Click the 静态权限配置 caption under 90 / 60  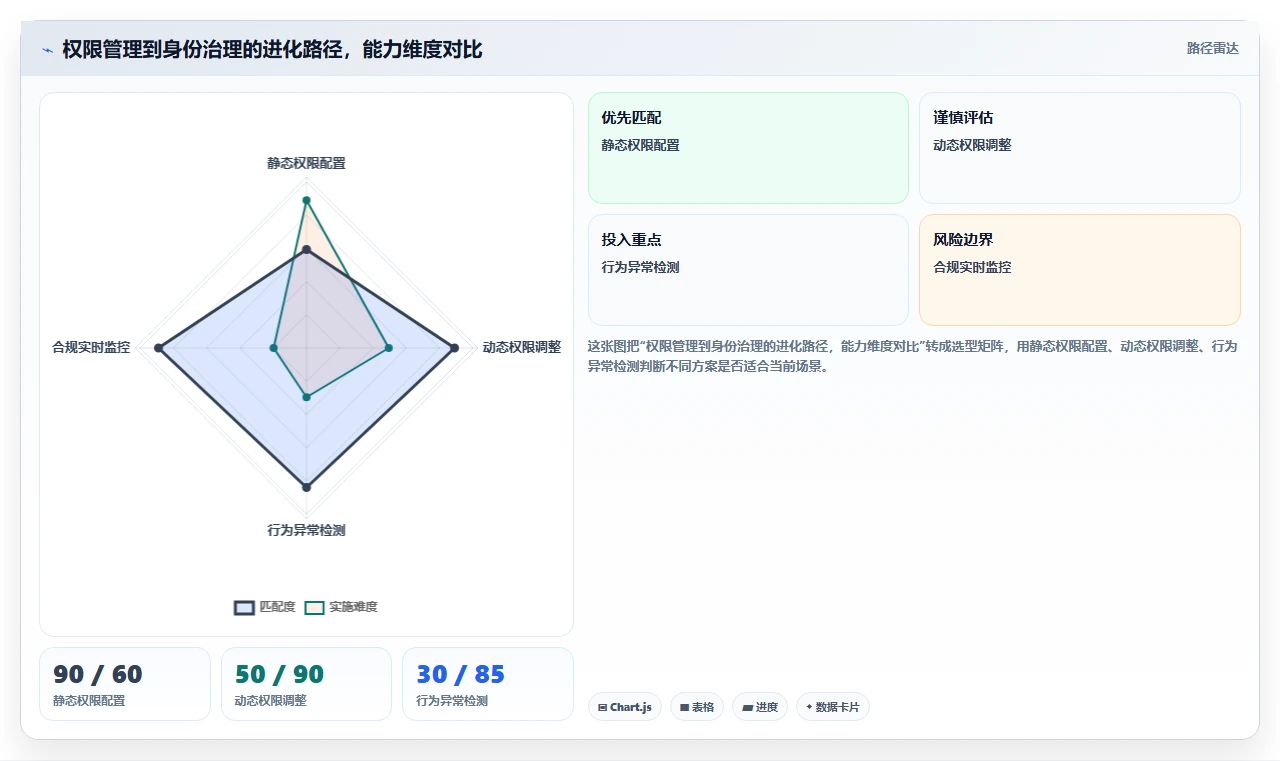[x=89, y=701]
